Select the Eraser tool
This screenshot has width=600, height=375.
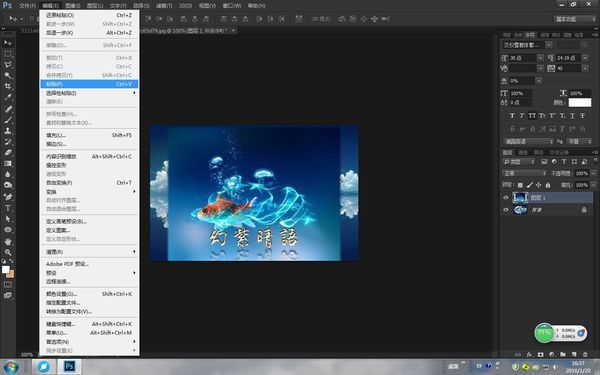8,152
